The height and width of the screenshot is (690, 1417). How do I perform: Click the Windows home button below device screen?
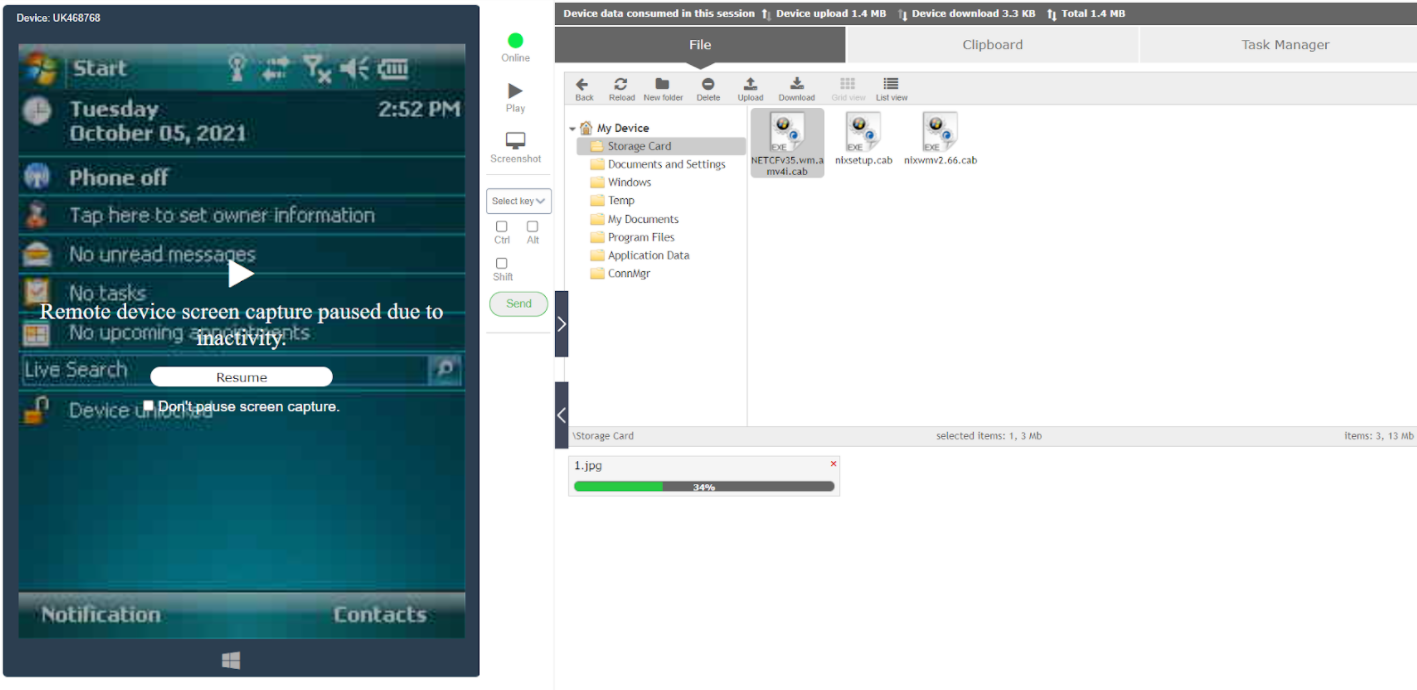tap(231, 661)
